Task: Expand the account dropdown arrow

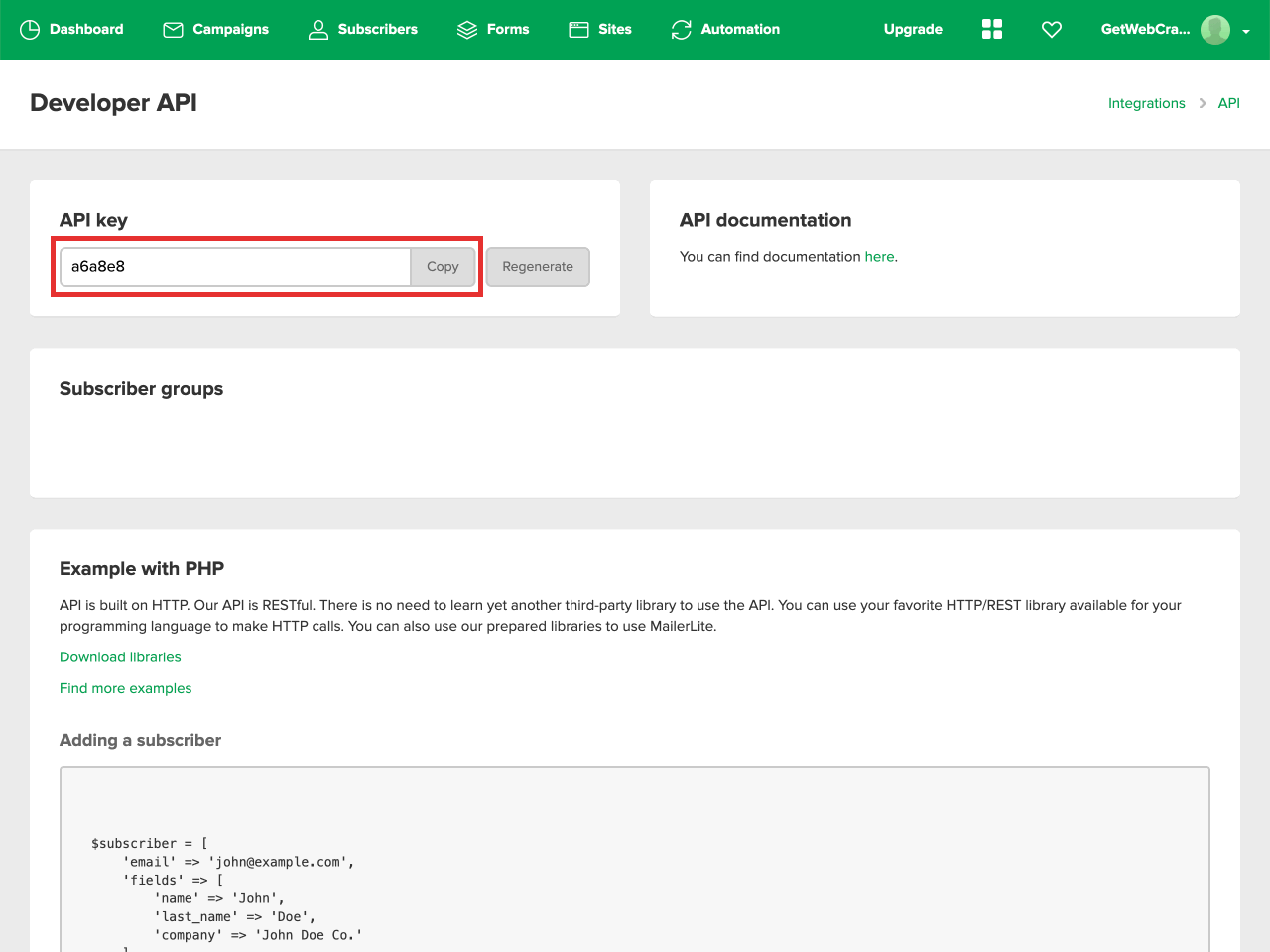Action: (1246, 31)
